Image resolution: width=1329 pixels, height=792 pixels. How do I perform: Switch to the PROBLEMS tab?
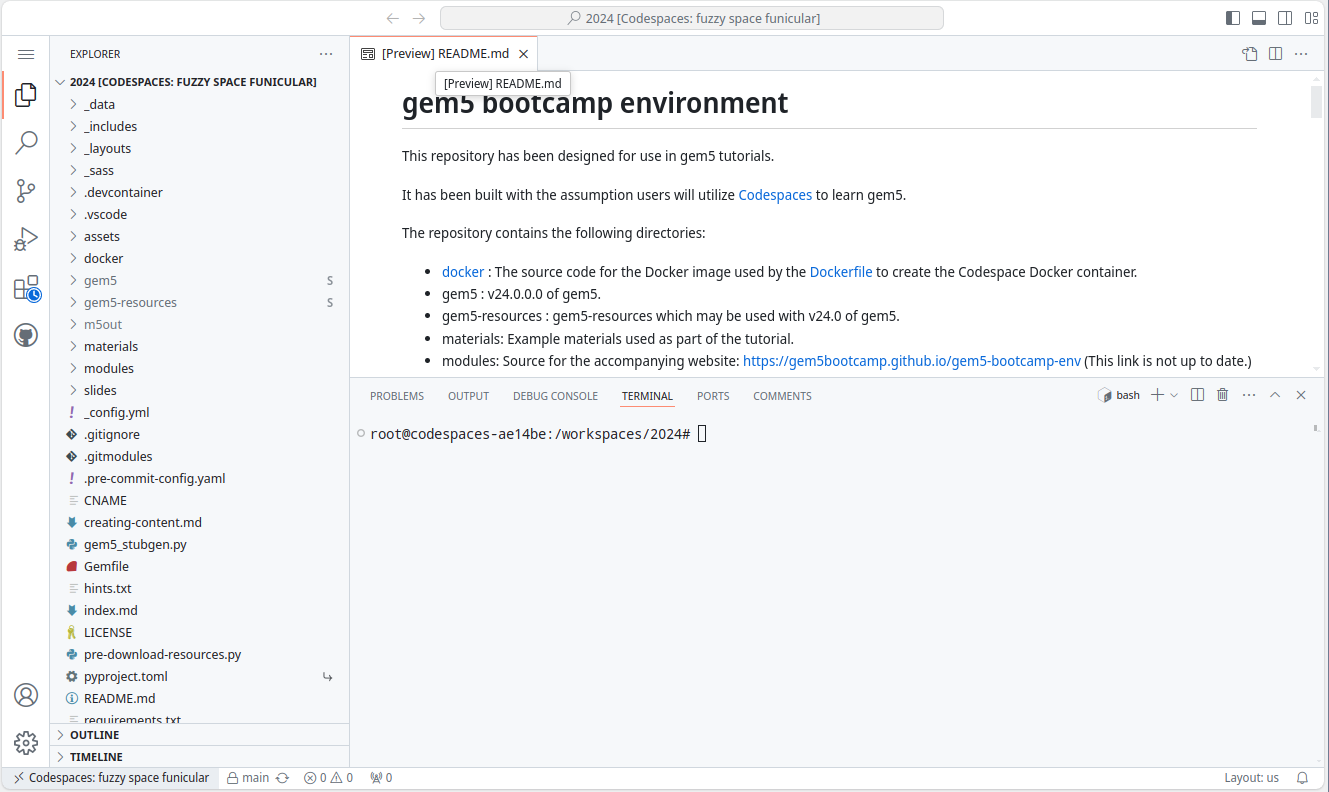[x=396, y=395]
